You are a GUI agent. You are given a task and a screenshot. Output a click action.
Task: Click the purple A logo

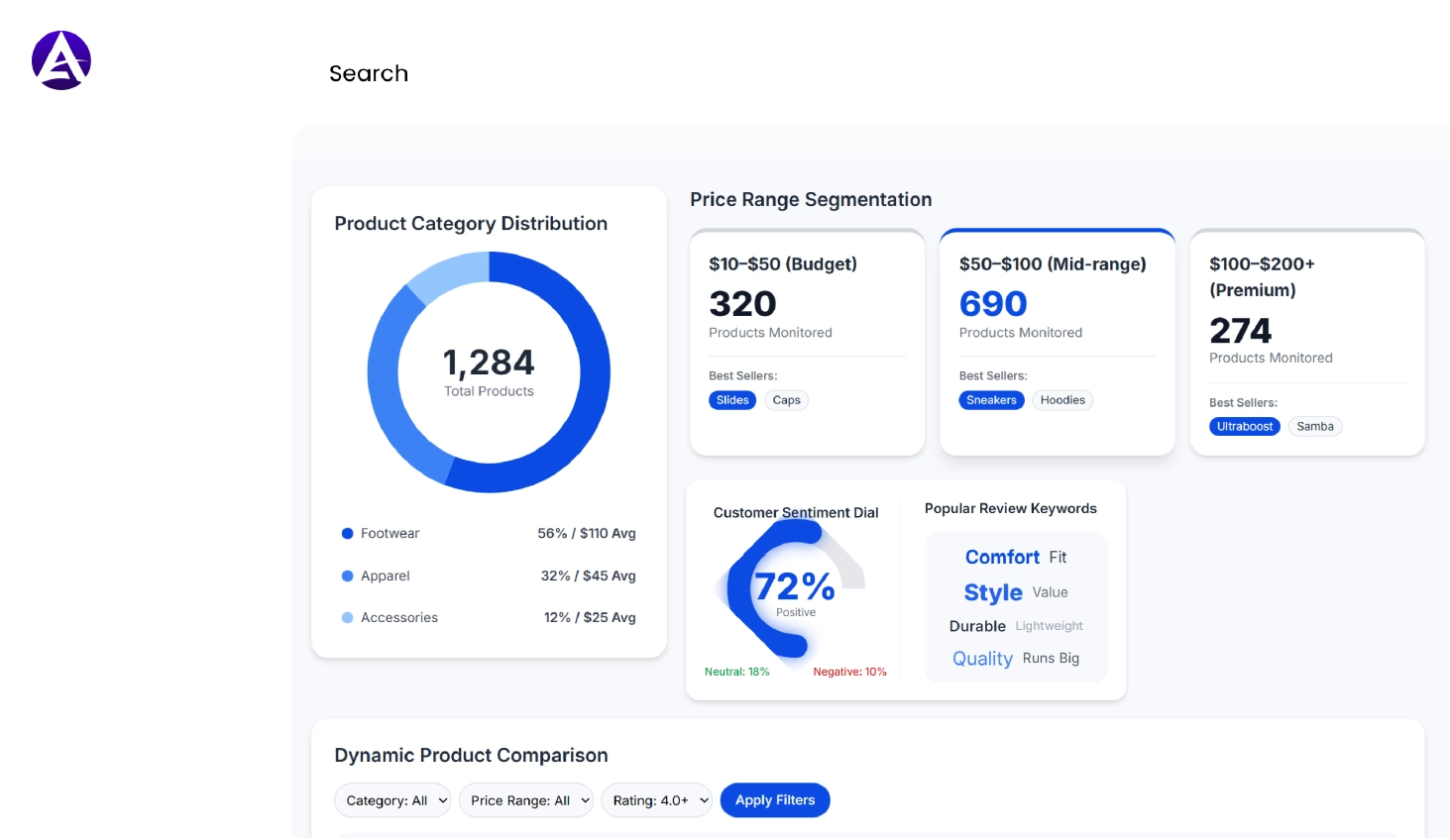click(61, 59)
